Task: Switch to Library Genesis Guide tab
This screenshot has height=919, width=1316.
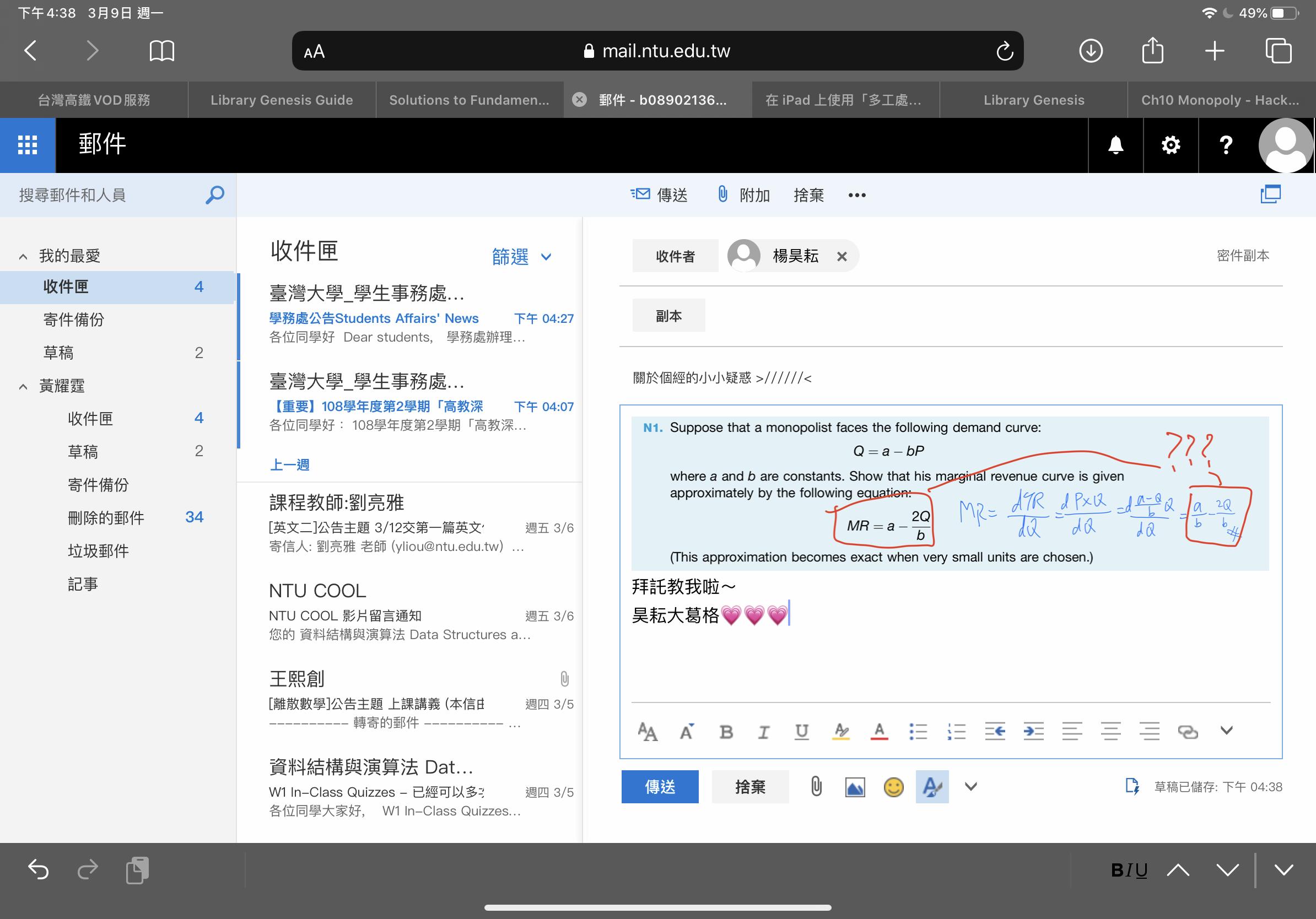Action: [x=282, y=100]
